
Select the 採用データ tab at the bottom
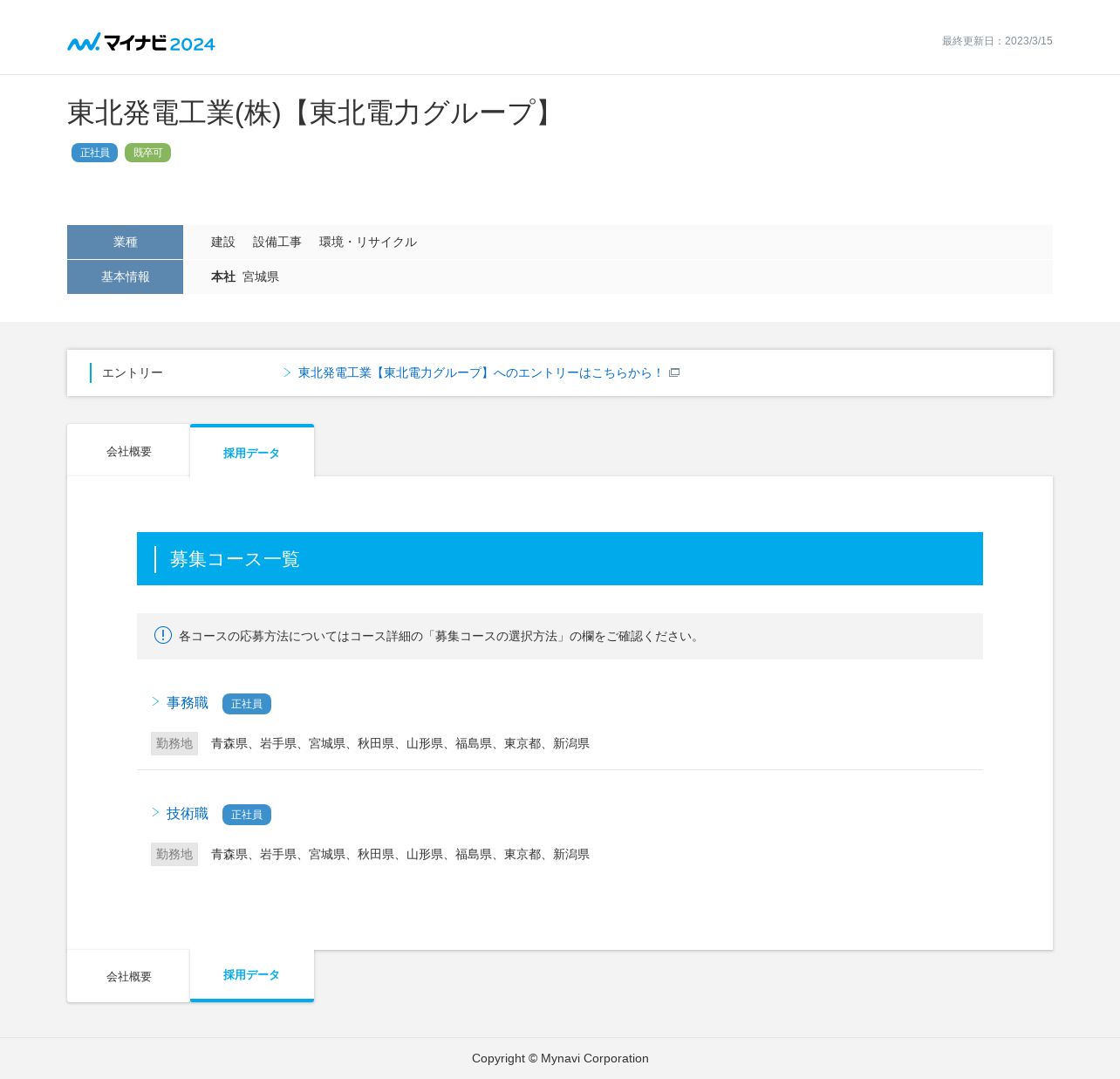pos(252,975)
